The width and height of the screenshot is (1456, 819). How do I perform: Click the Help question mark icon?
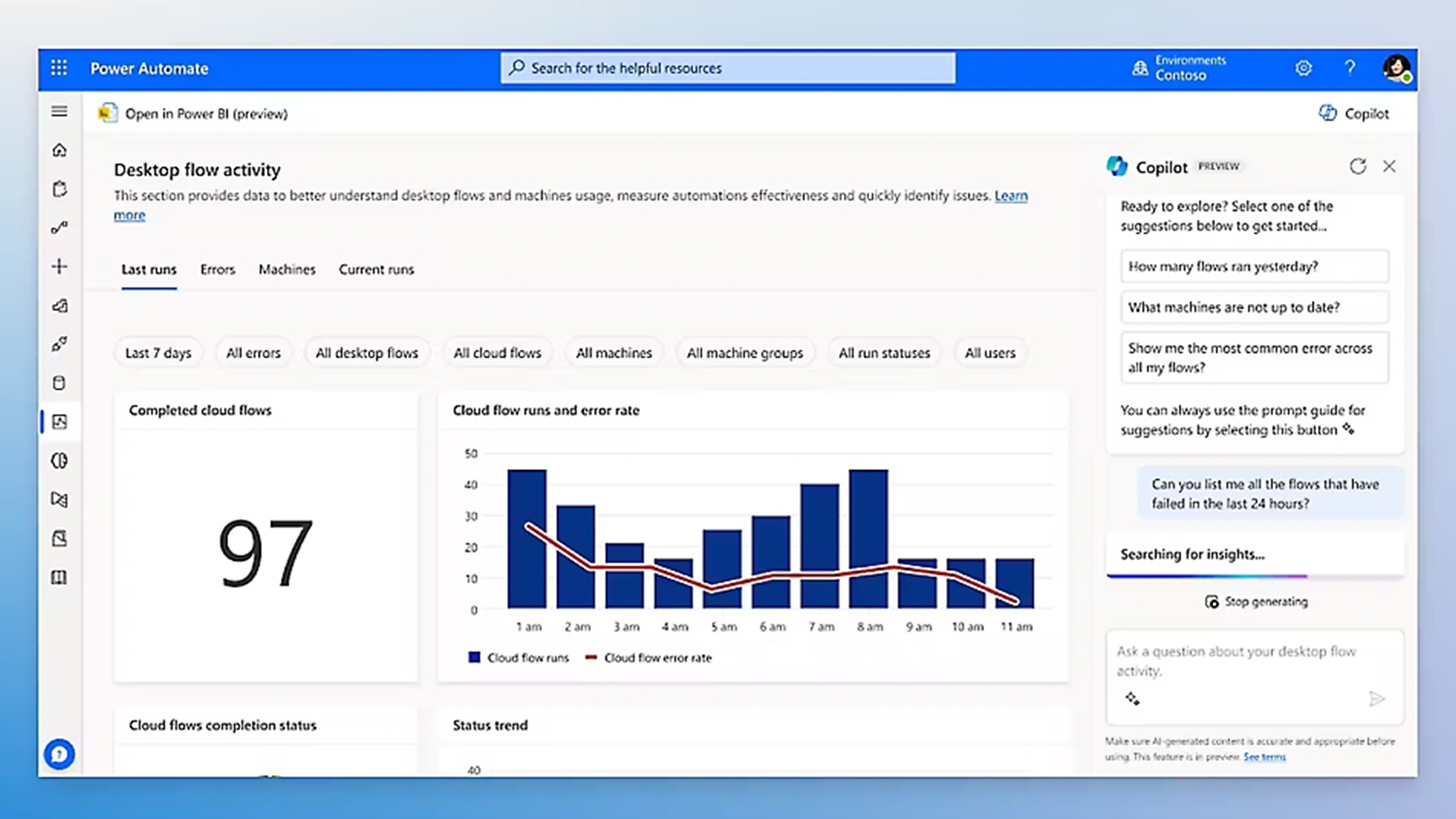(x=1350, y=68)
